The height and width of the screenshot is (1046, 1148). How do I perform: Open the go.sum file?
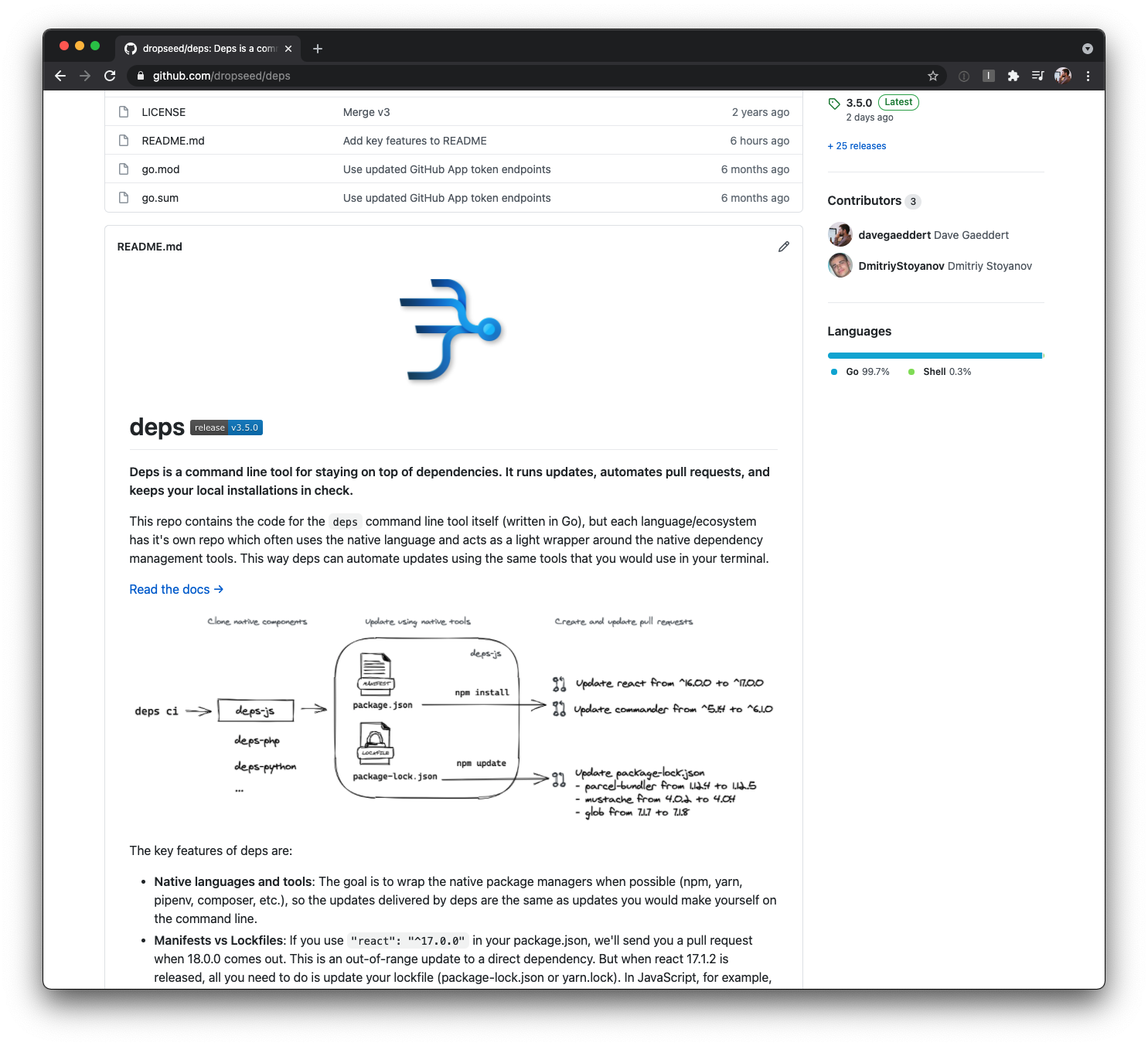pos(160,198)
